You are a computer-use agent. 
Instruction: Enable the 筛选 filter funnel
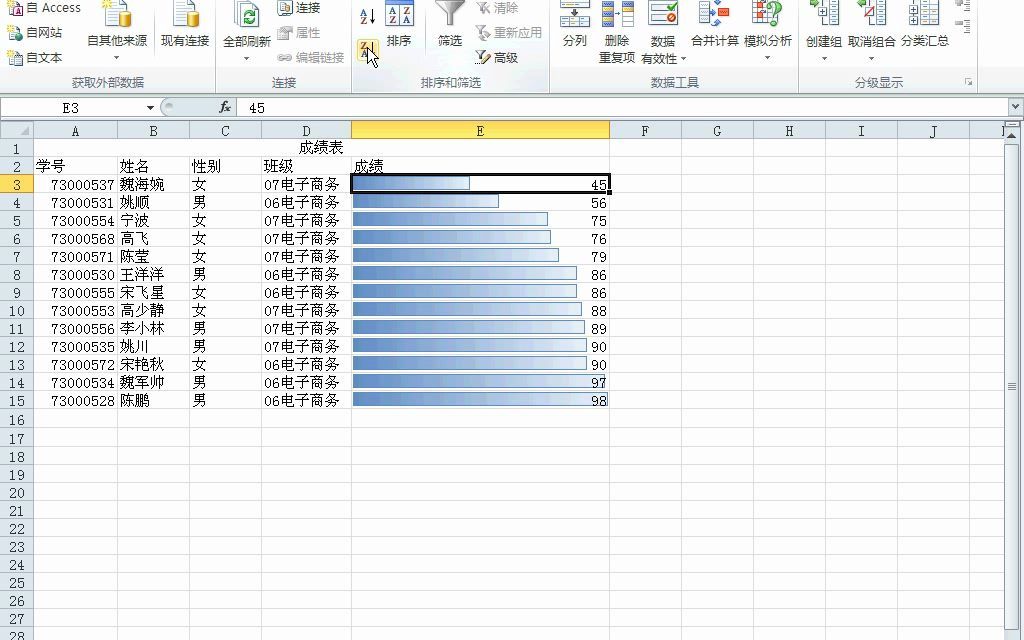449,25
